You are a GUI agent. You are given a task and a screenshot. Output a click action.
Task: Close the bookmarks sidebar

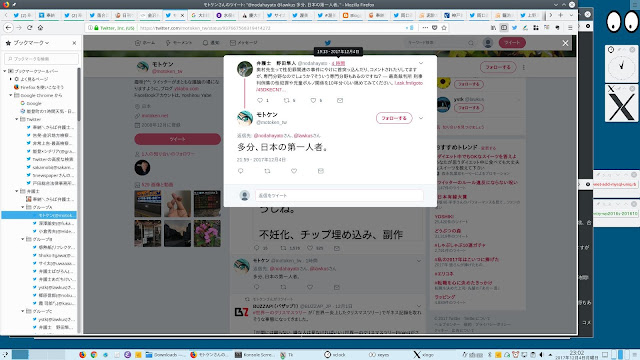click(x=74, y=43)
